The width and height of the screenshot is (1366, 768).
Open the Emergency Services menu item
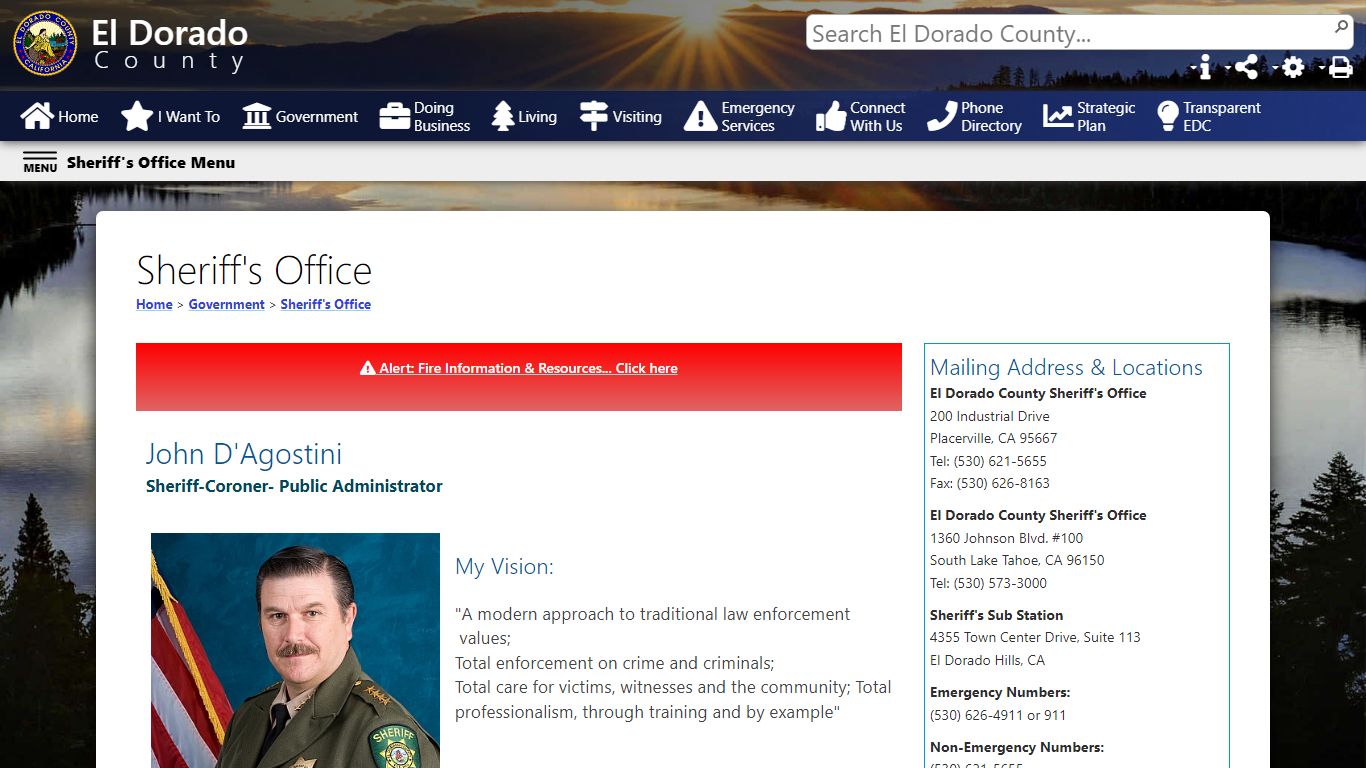740,116
